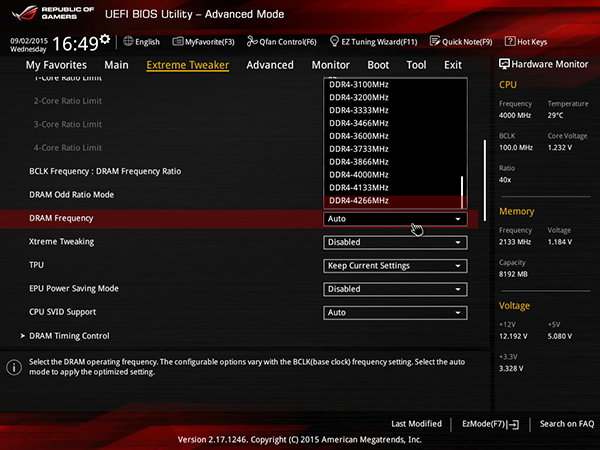Switch to the Boot tab
This screenshot has width=600, height=450.
pos(378,65)
